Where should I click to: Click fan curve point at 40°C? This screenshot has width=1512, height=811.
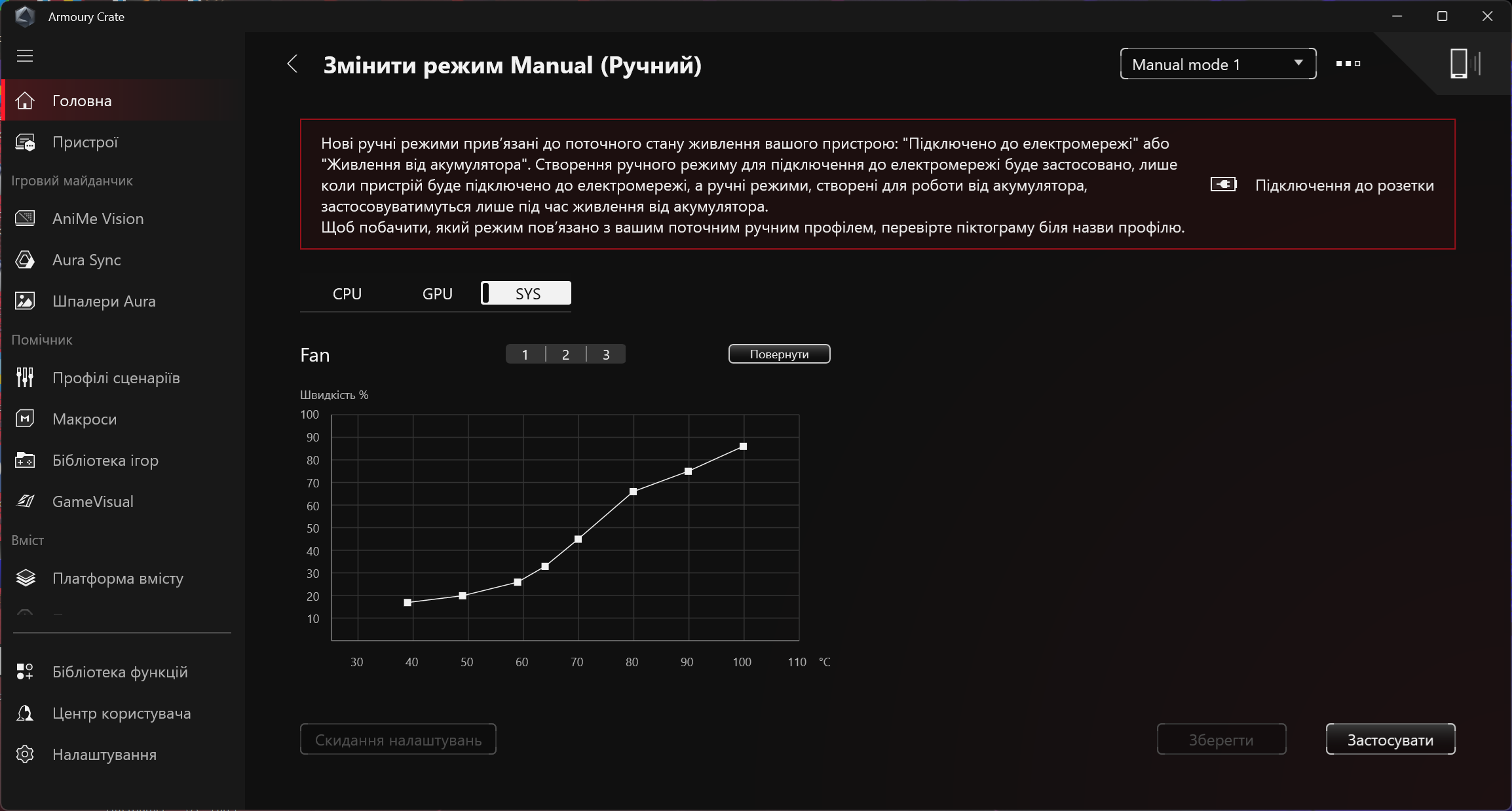click(x=407, y=603)
